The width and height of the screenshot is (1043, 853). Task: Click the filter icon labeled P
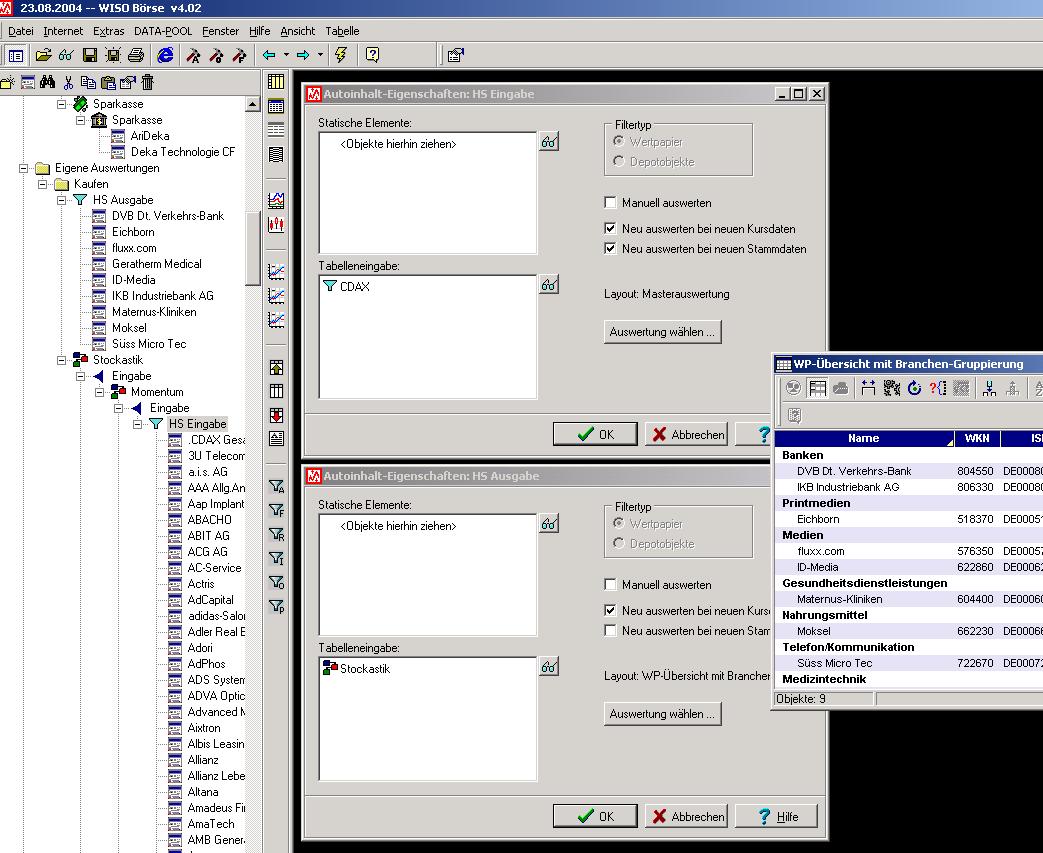pyautogui.click(x=276, y=606)
